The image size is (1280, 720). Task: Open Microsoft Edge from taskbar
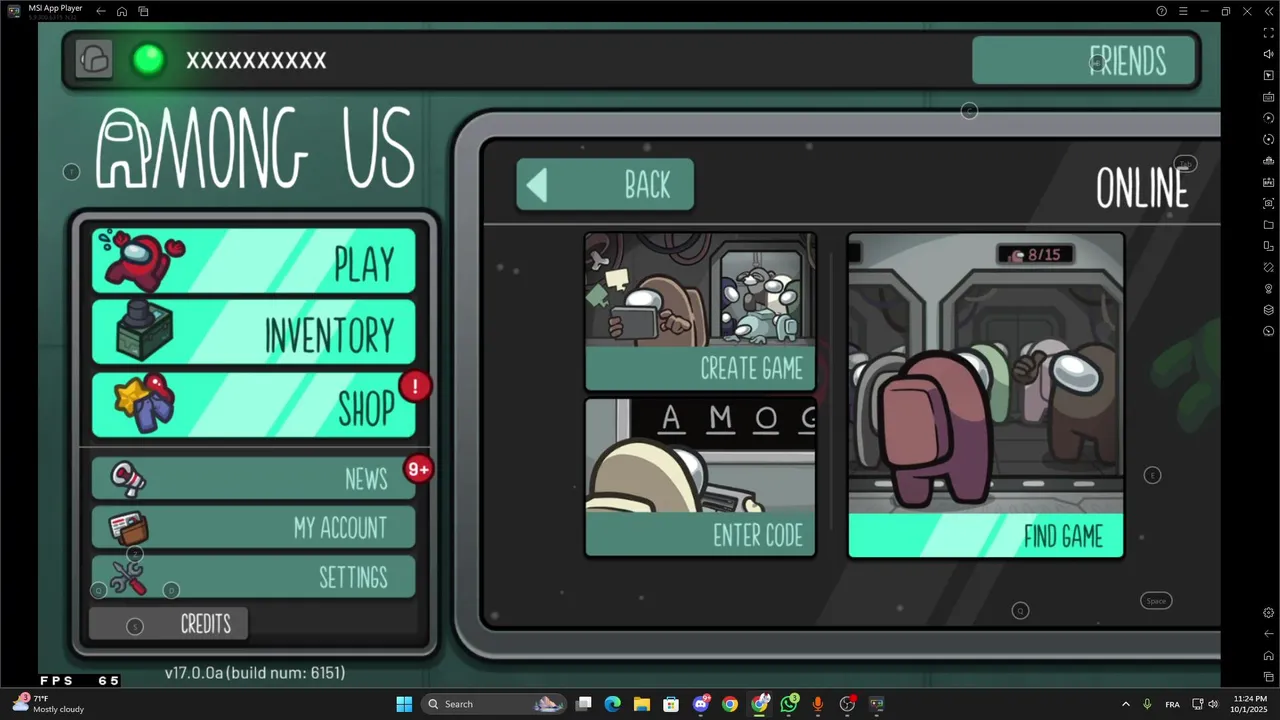coord(613,704)
